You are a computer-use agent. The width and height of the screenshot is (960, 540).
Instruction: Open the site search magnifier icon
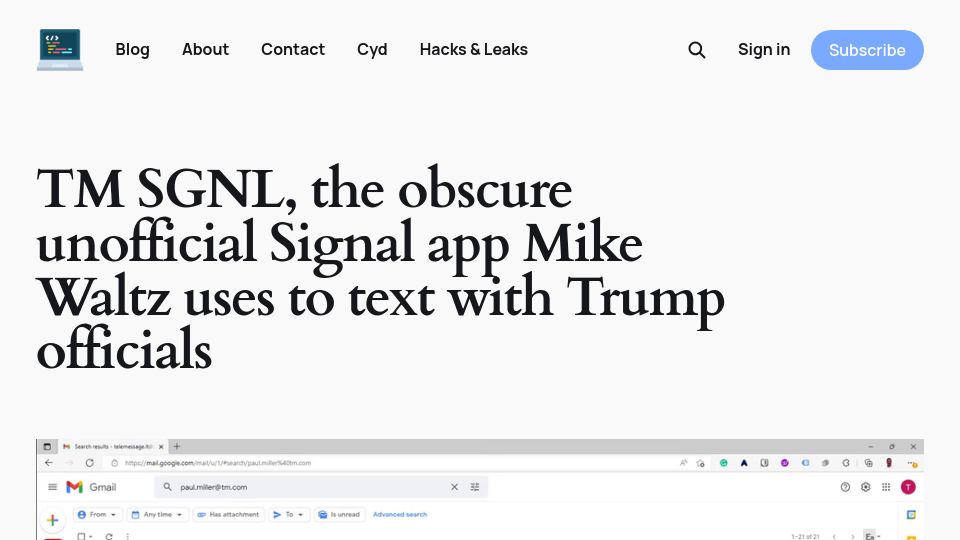point(696,50)
